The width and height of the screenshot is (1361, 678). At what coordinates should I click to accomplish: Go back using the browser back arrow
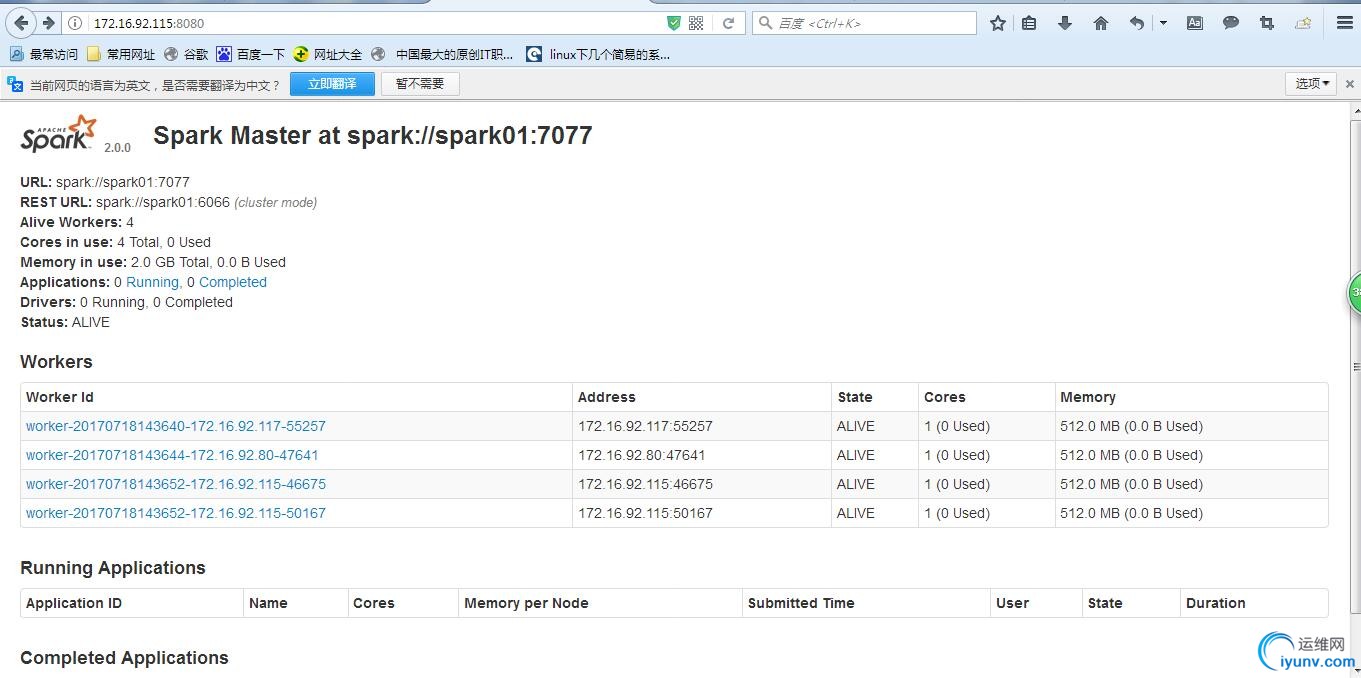(x=22, y=23)
